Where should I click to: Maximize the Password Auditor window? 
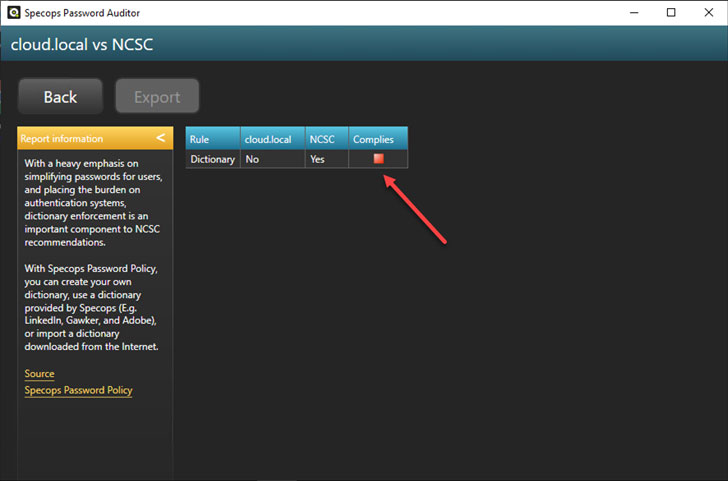coord(671,12)
